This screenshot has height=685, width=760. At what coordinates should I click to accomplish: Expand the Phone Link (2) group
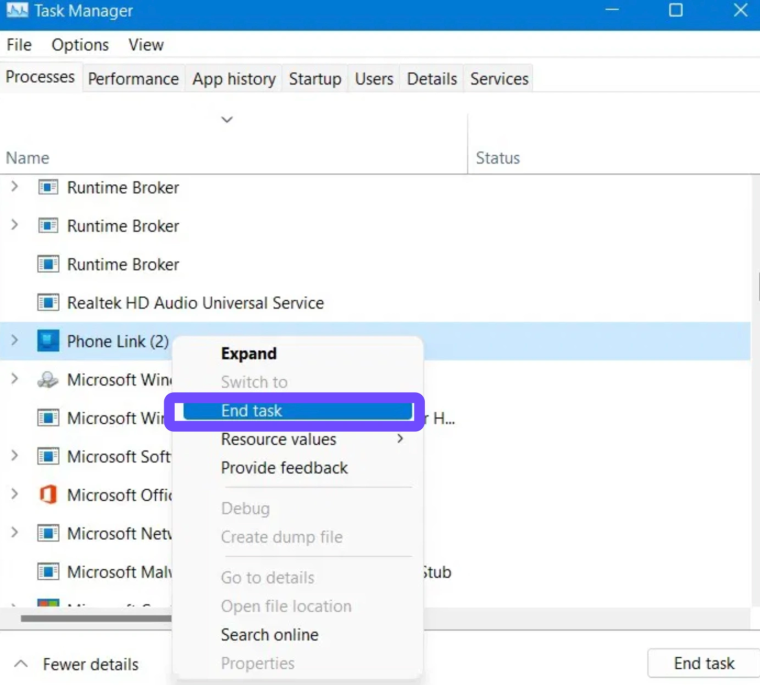coord(15,340)
